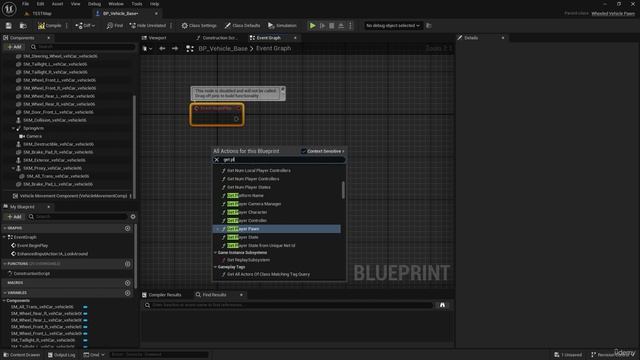Select the Event BeginPlay node
The height and width of the screenshot is (360, 640).
point(217,114)
